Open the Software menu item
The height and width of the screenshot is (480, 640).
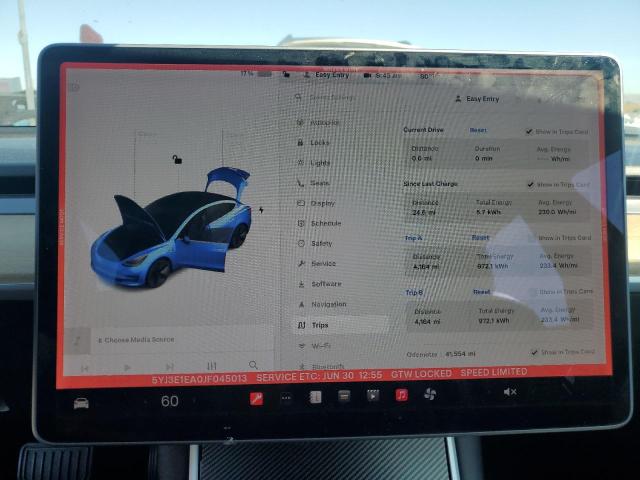pos(325,284)
